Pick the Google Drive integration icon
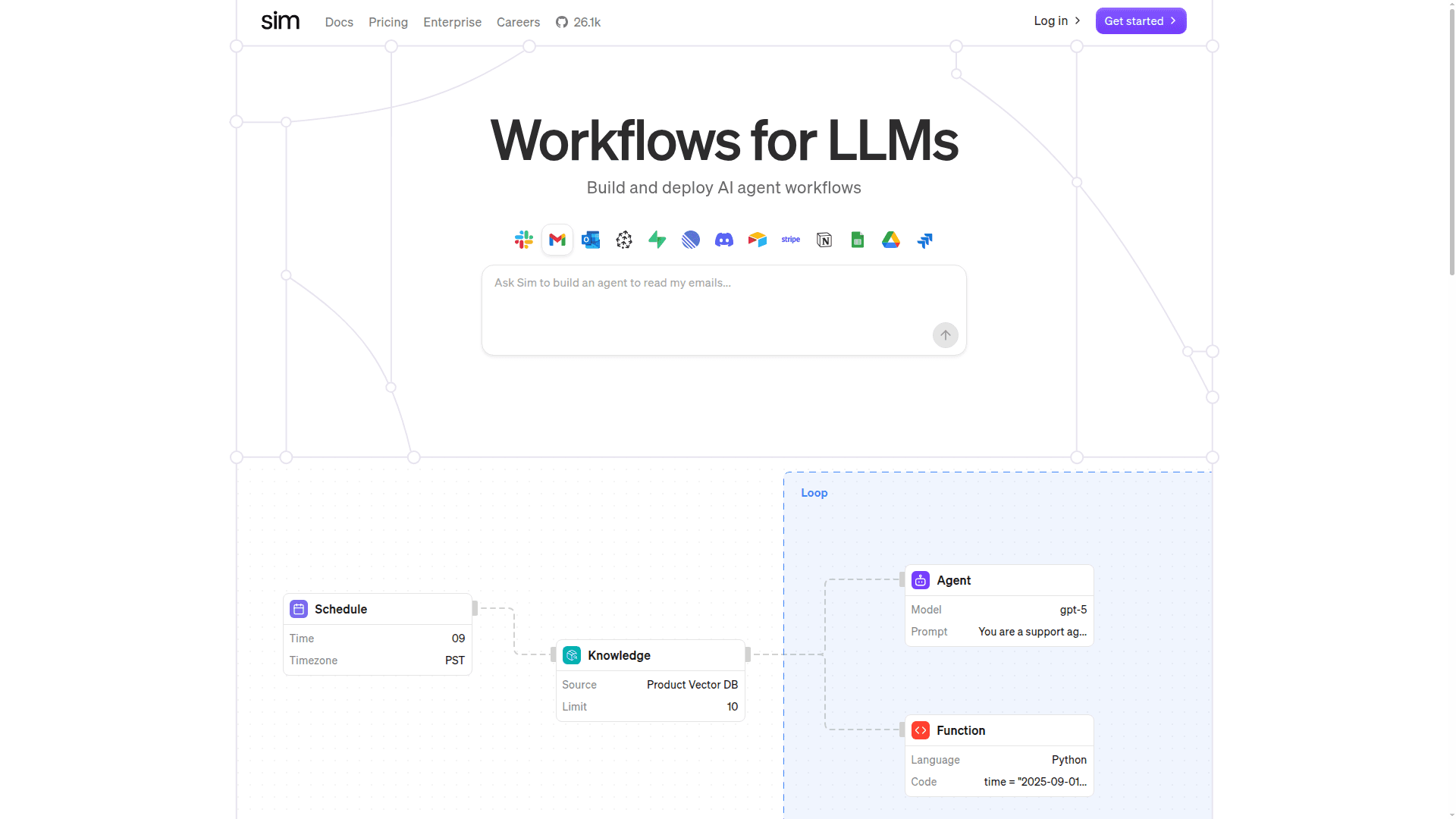The height and width of the screenshot is (819, 1456). (891, 240)
